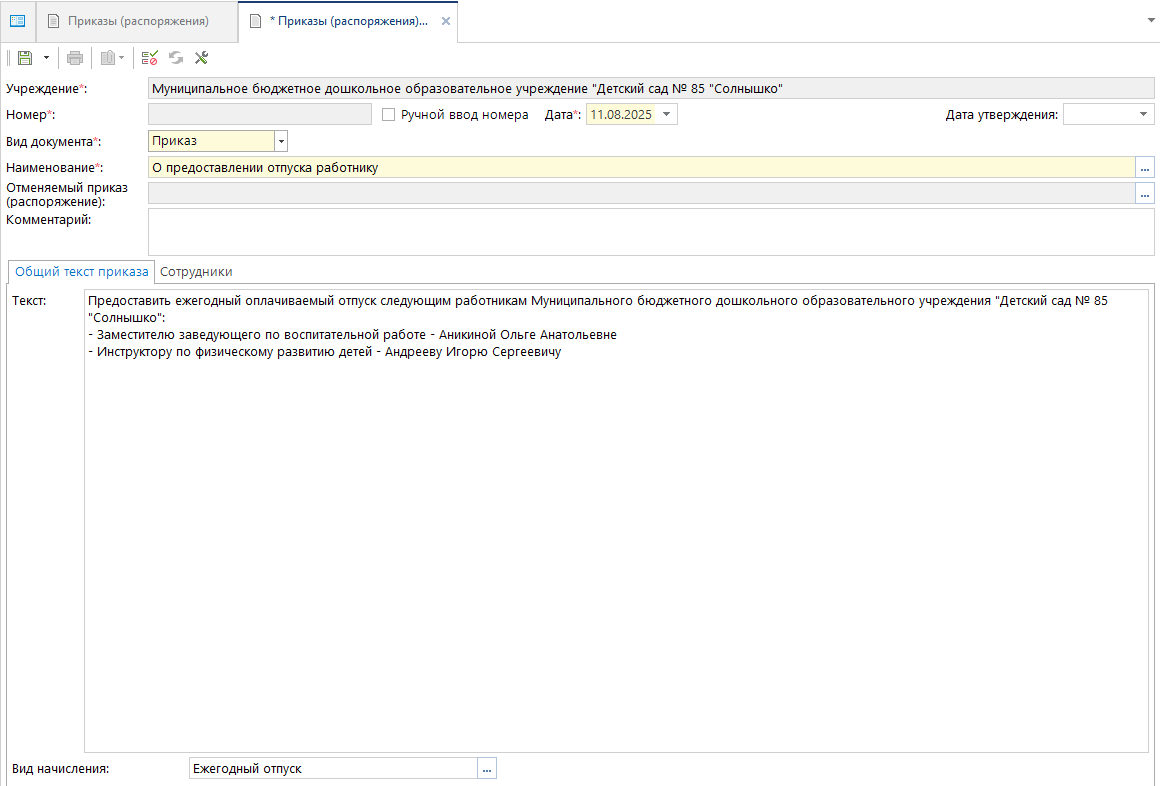Open the 'Вид документа' dropdown list
Image resolution: width=1160 pixels, height=786 pixels.
tap(281, 142)
